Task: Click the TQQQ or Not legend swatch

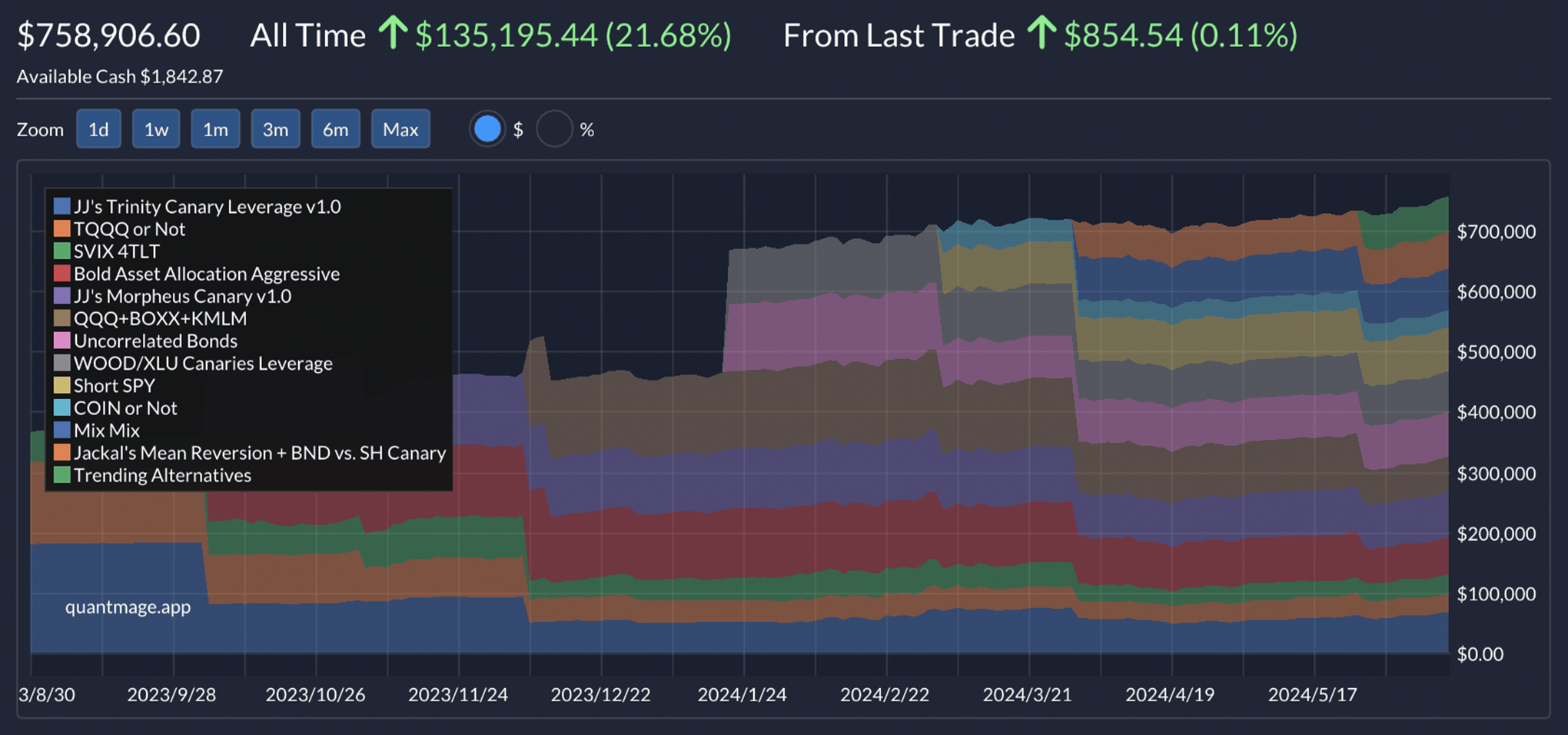Action: point(62,229)
